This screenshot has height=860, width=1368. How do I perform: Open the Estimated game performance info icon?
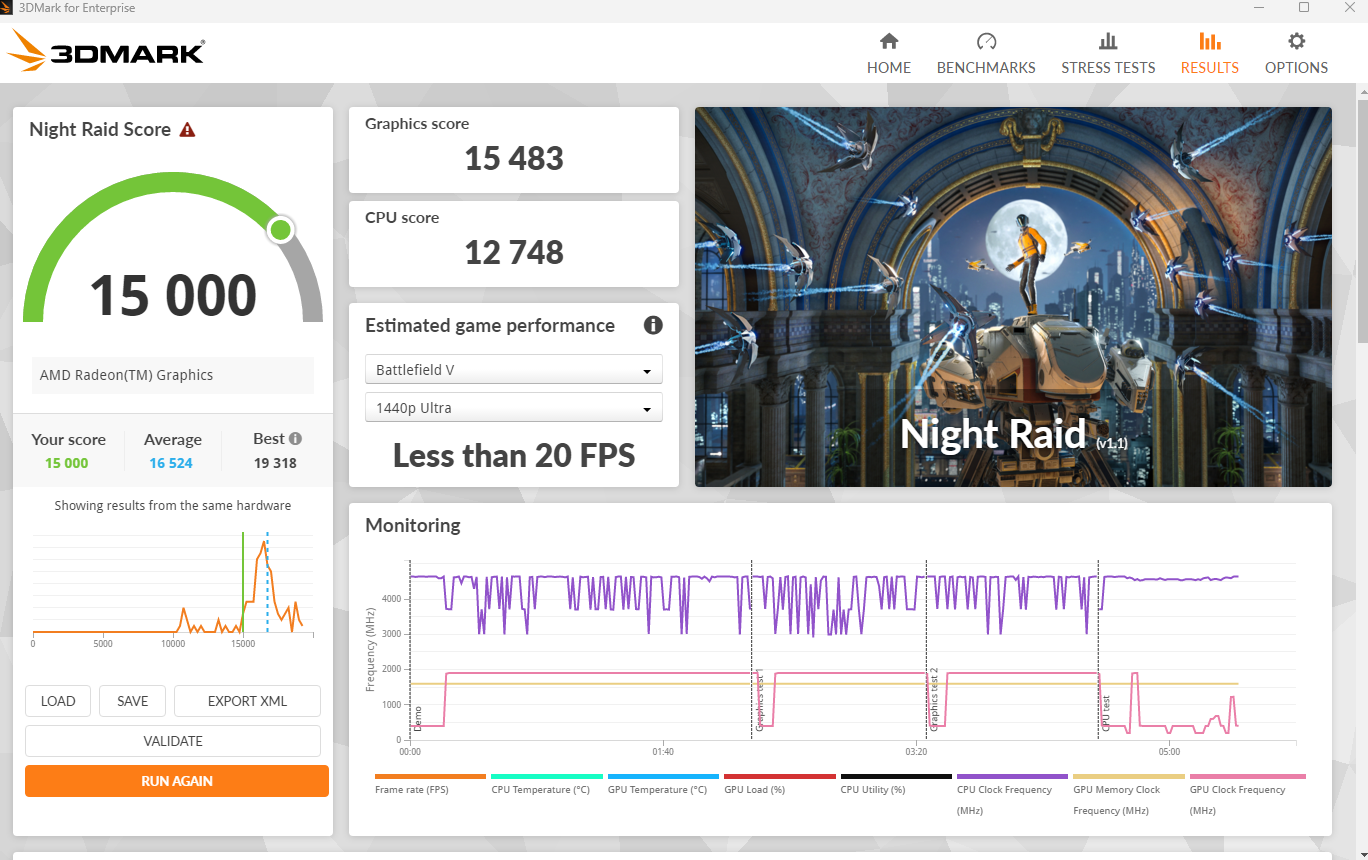coord(653,325)
